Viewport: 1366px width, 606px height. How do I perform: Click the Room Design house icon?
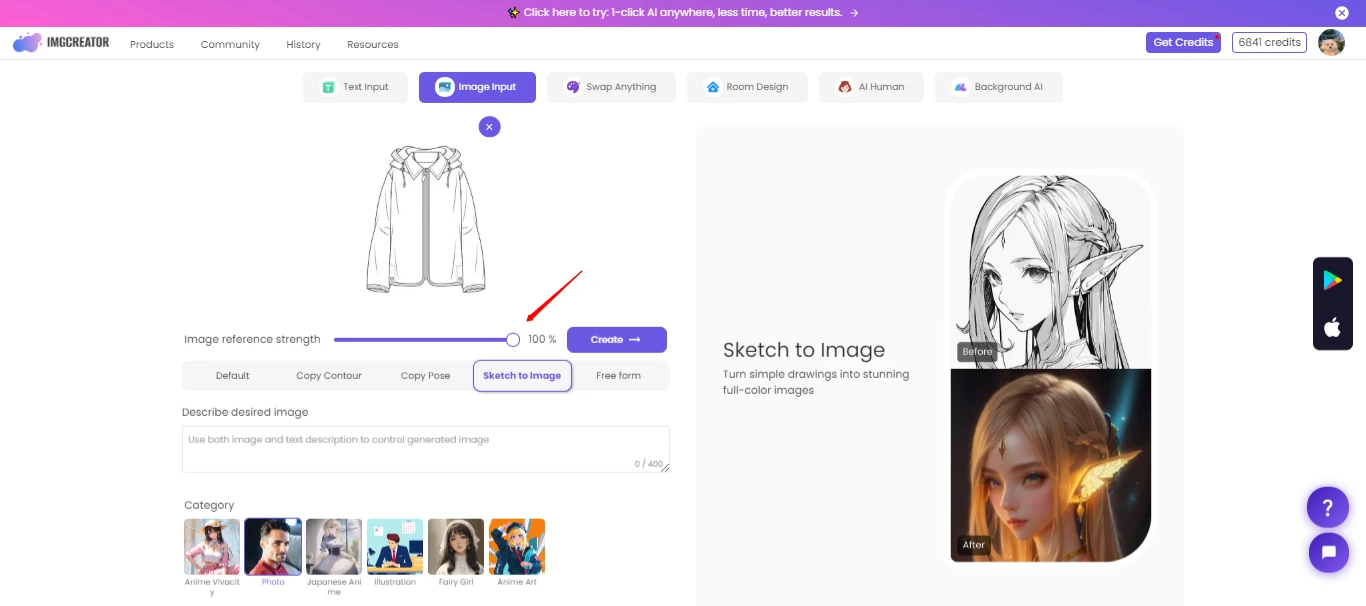713,87
